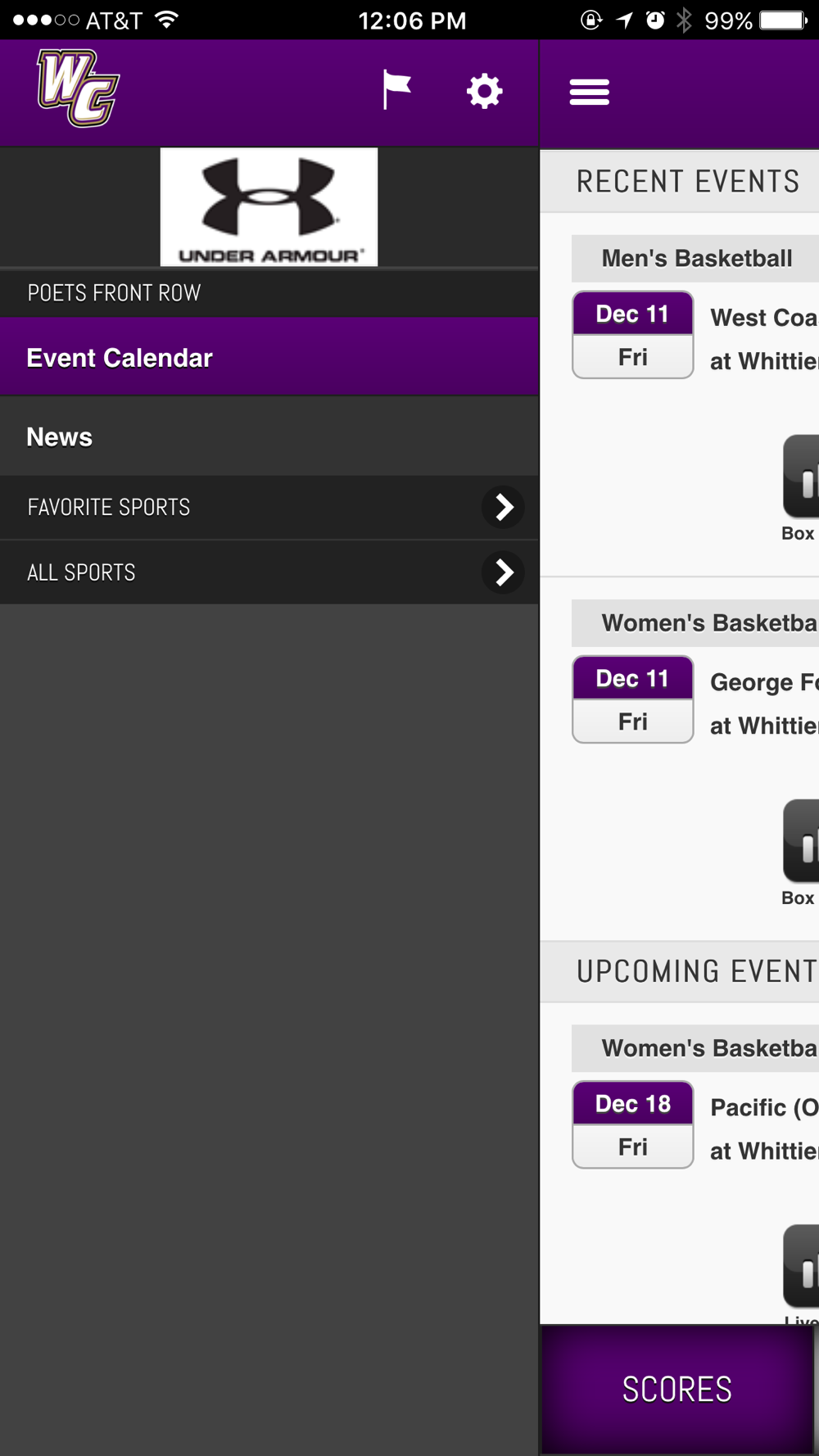Tap the Men's Basketball Dec 11 date badge
Image resolution: width=819 pixels, height=1456 pixels.
[633, 335]
